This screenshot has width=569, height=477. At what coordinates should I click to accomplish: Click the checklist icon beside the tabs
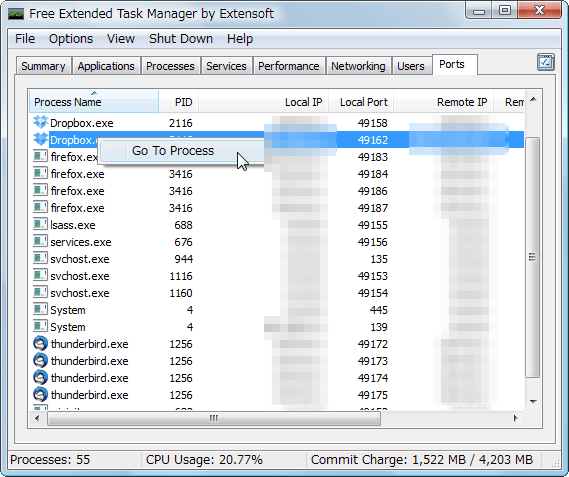546,62
